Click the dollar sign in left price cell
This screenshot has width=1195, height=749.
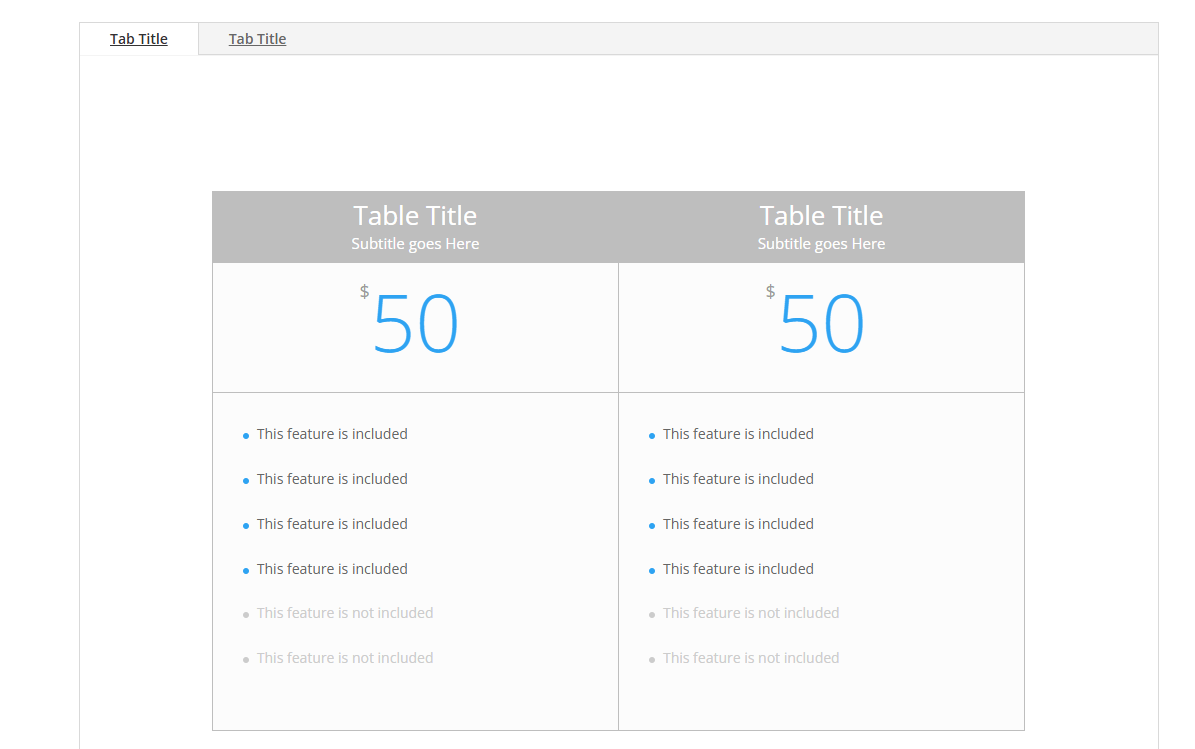tap(364, 291)
